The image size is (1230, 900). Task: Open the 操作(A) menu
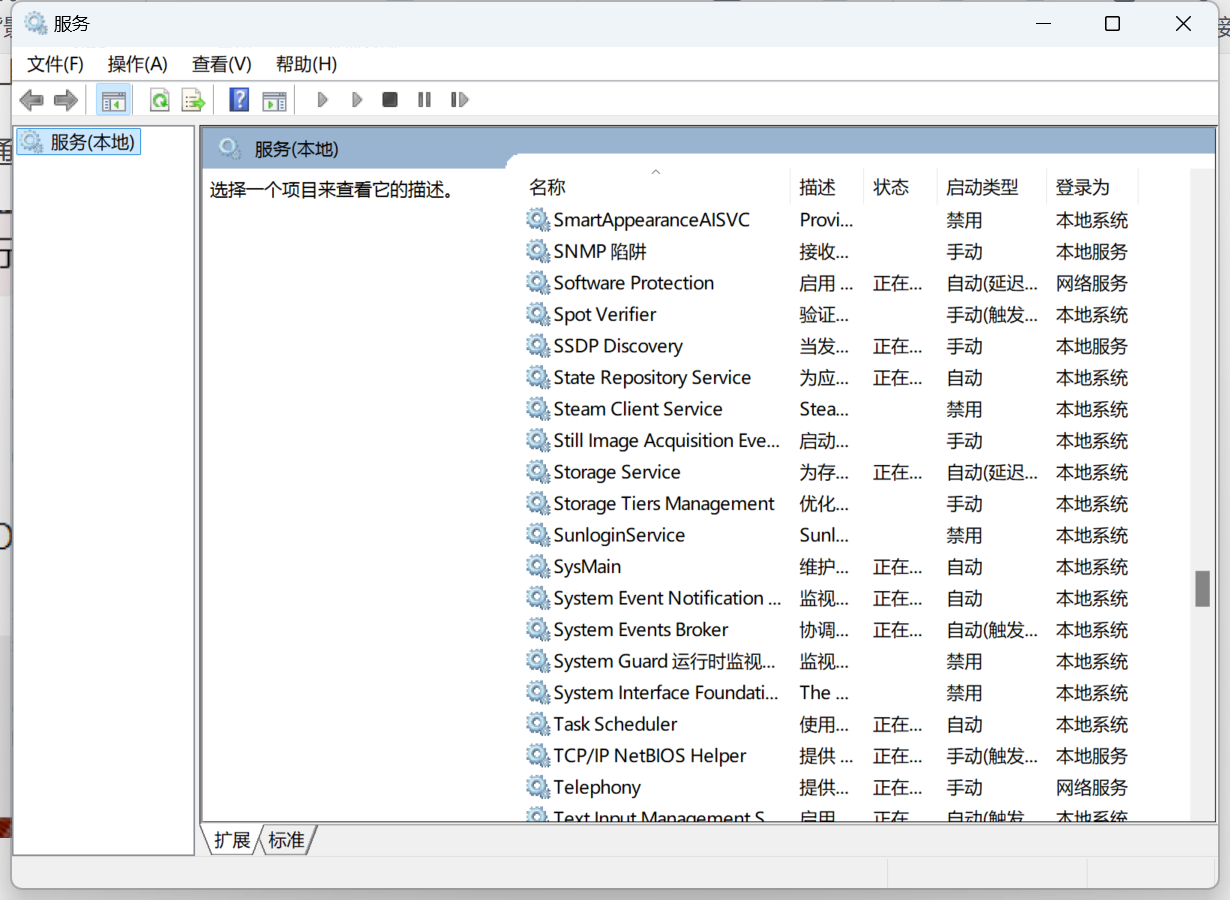(x=137, y=64)
